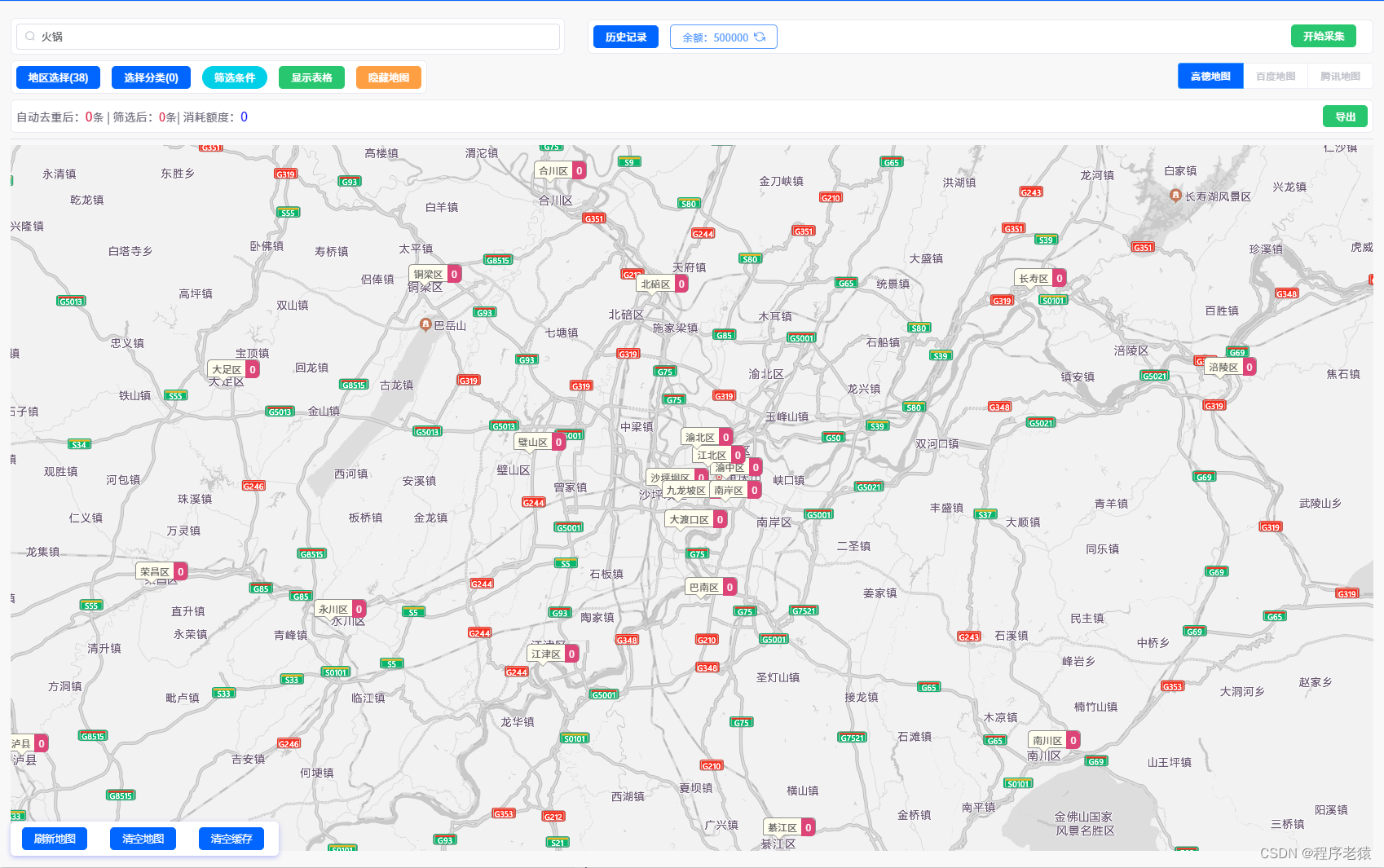Click the 圣灯山镇 map label
The height and width of the screenshot is (868, 1384).
point(778,677)
